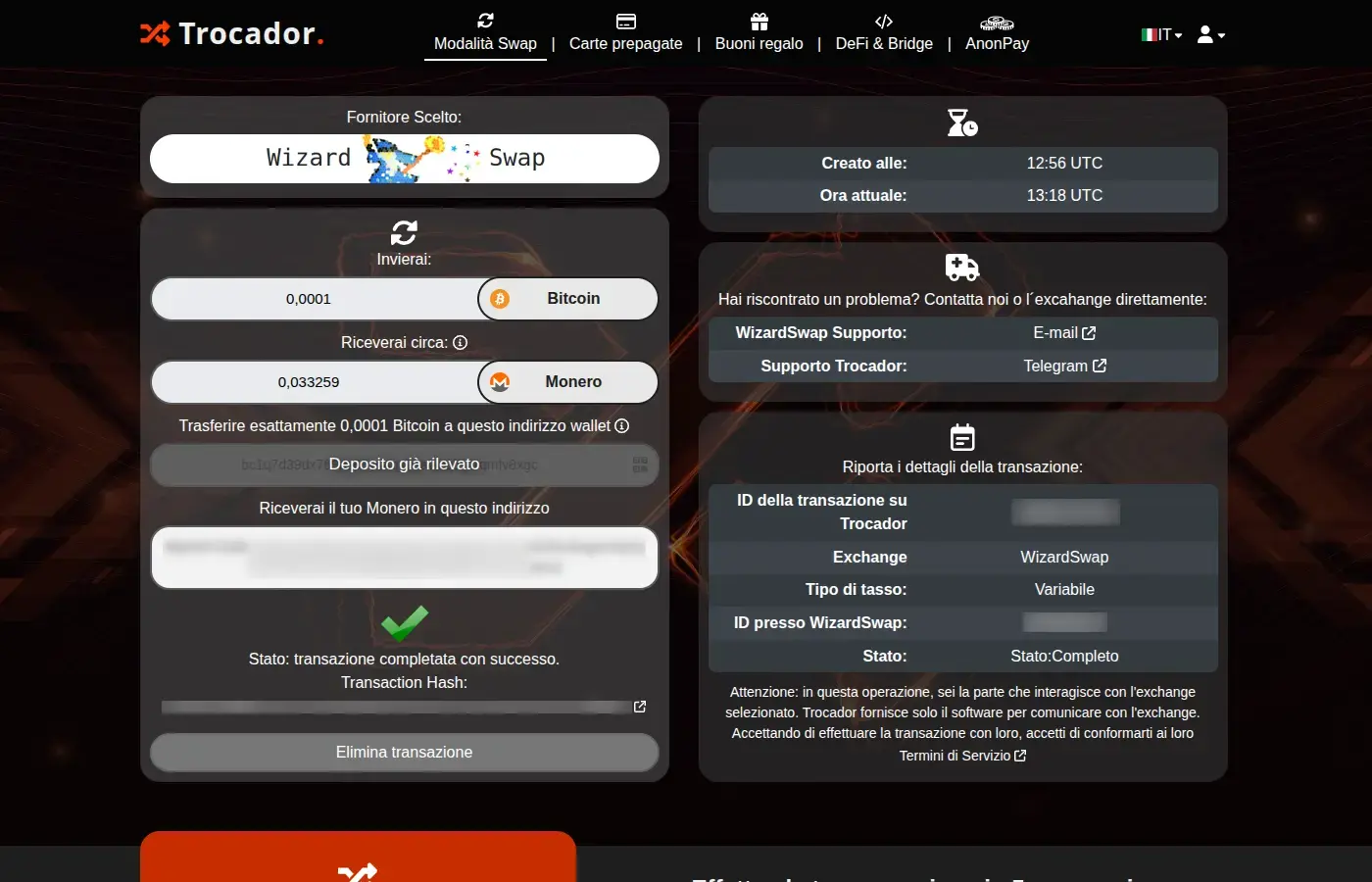Open the DeFi & Bridge tab

(x=884, y=43)
